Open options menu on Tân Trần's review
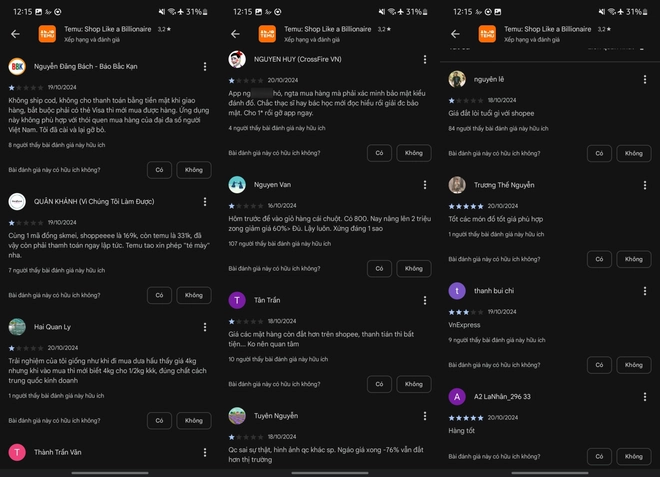The height and width of the screenshot is (477, 660). click(x=425, y=300)
